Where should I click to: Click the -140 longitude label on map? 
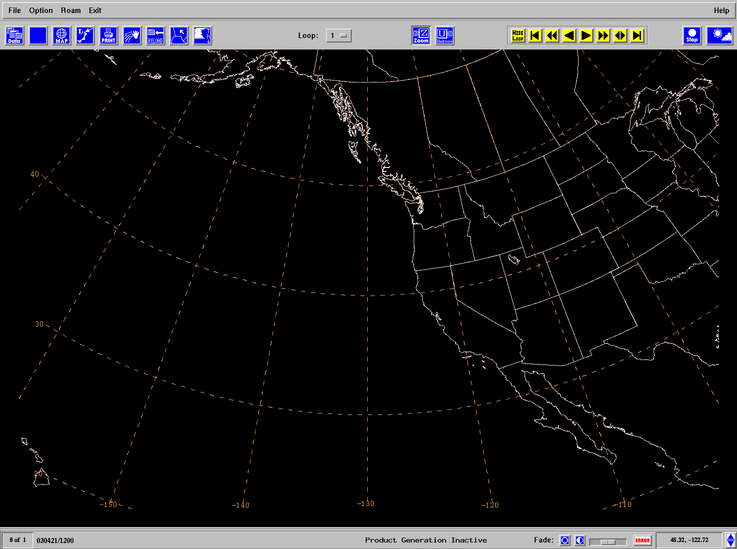pyautogui.click(x=241, y=505)
